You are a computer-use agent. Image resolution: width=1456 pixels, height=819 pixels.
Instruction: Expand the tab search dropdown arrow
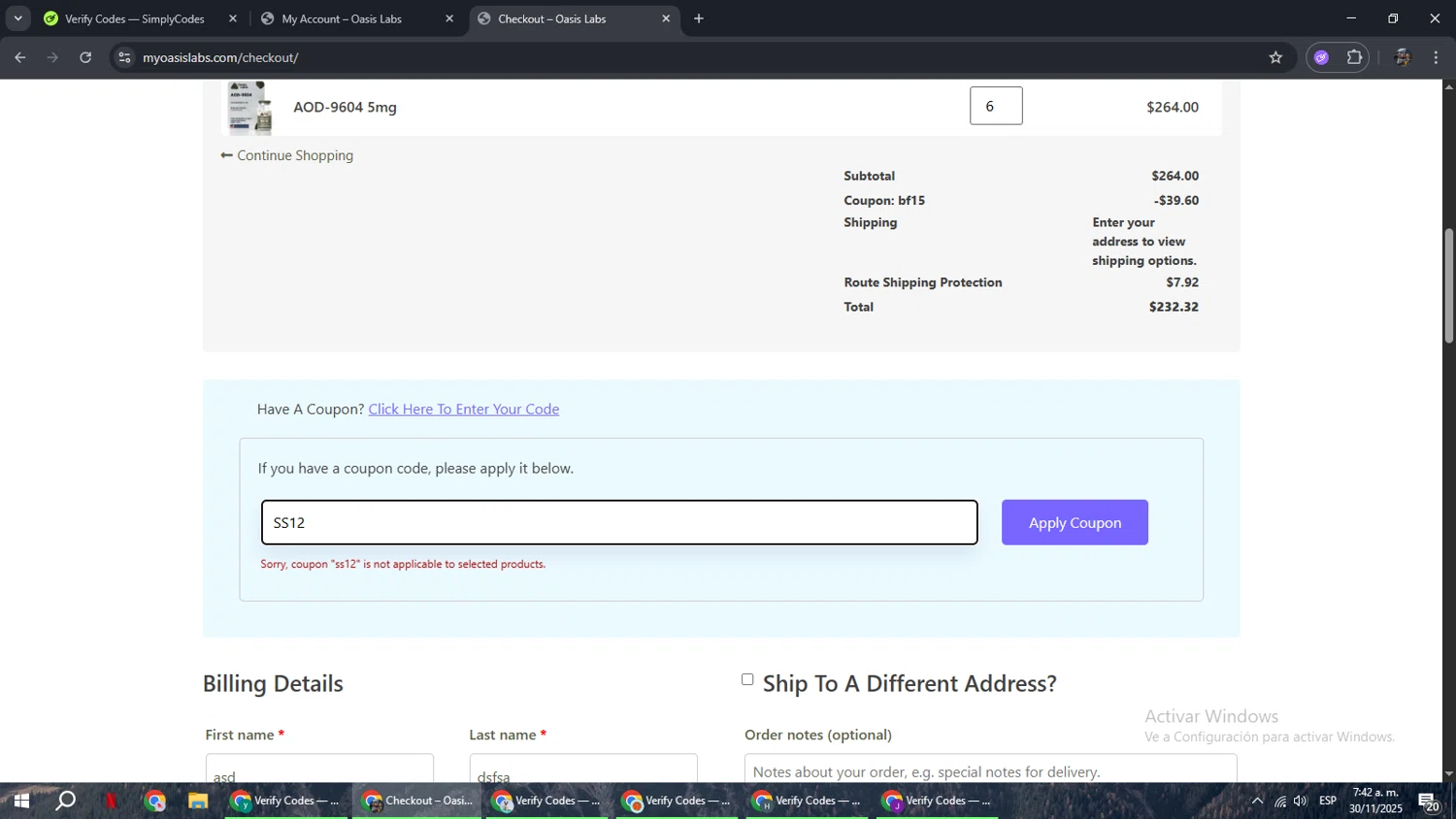pos(17,18)
